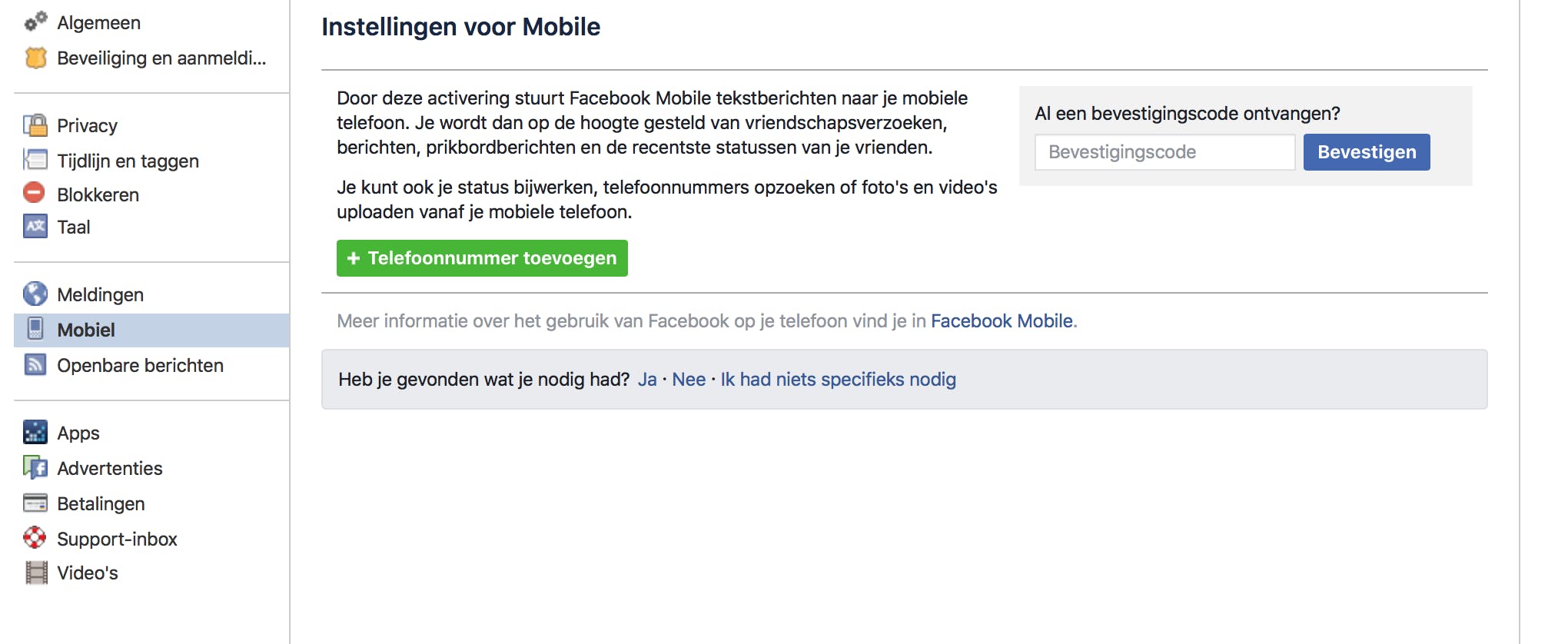Click the Video's filmstrip icon
This screenshot has width=1568, height=644.
click(35, 573)
